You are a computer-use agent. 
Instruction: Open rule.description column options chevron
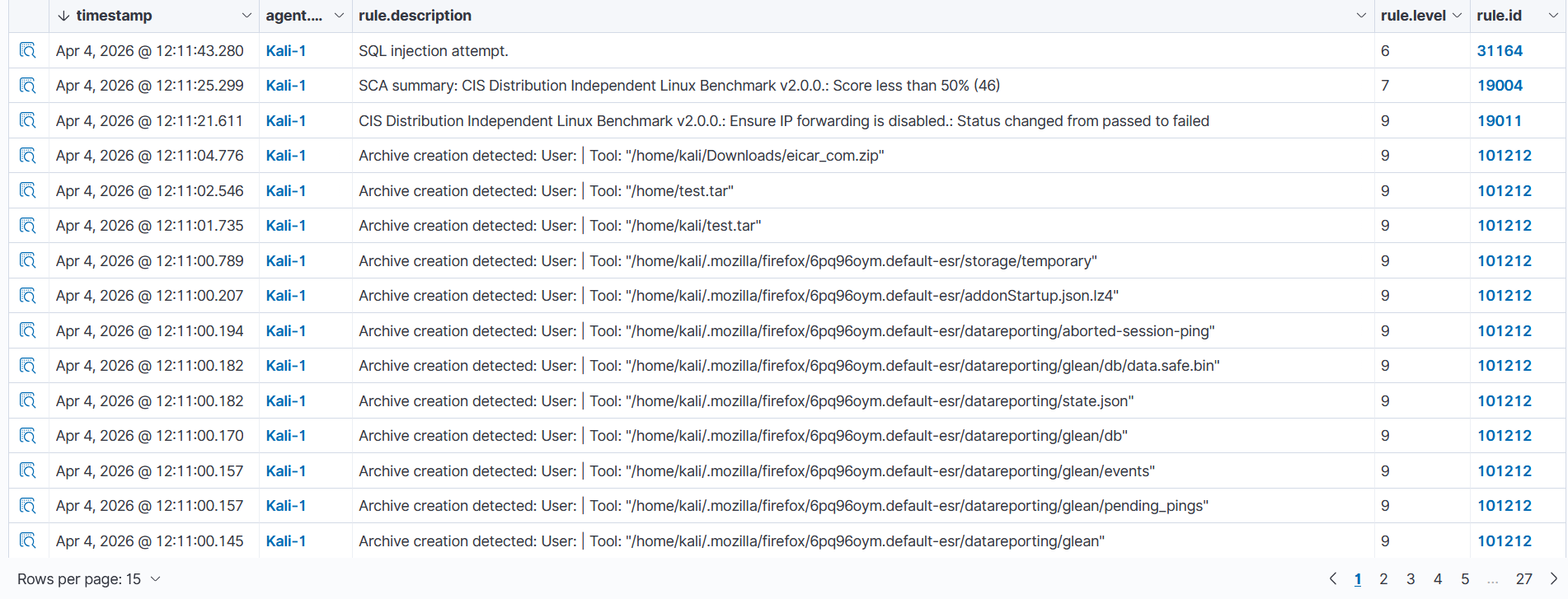coord(1361,16)
